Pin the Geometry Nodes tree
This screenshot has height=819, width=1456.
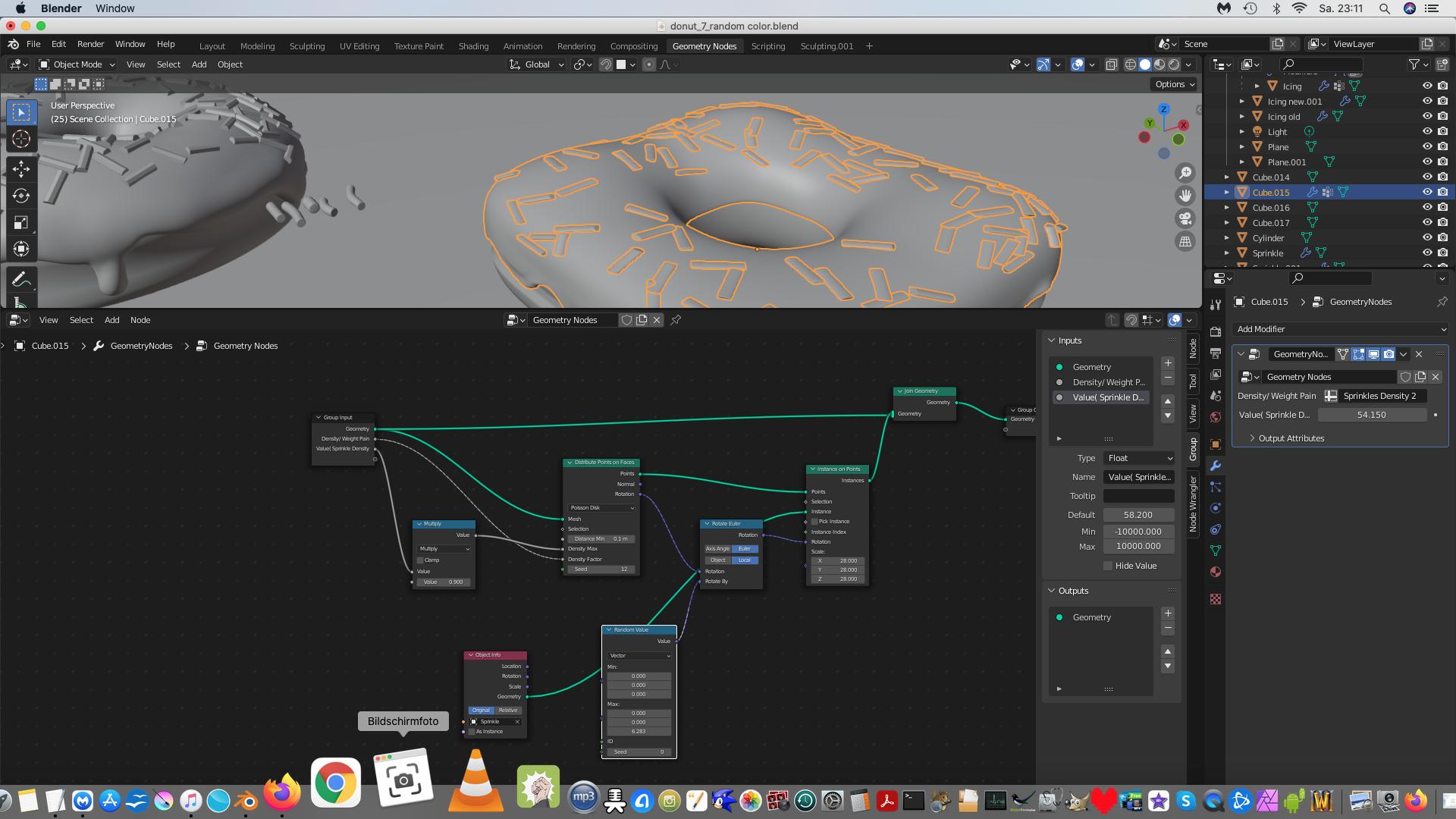(x=676, y=320)
